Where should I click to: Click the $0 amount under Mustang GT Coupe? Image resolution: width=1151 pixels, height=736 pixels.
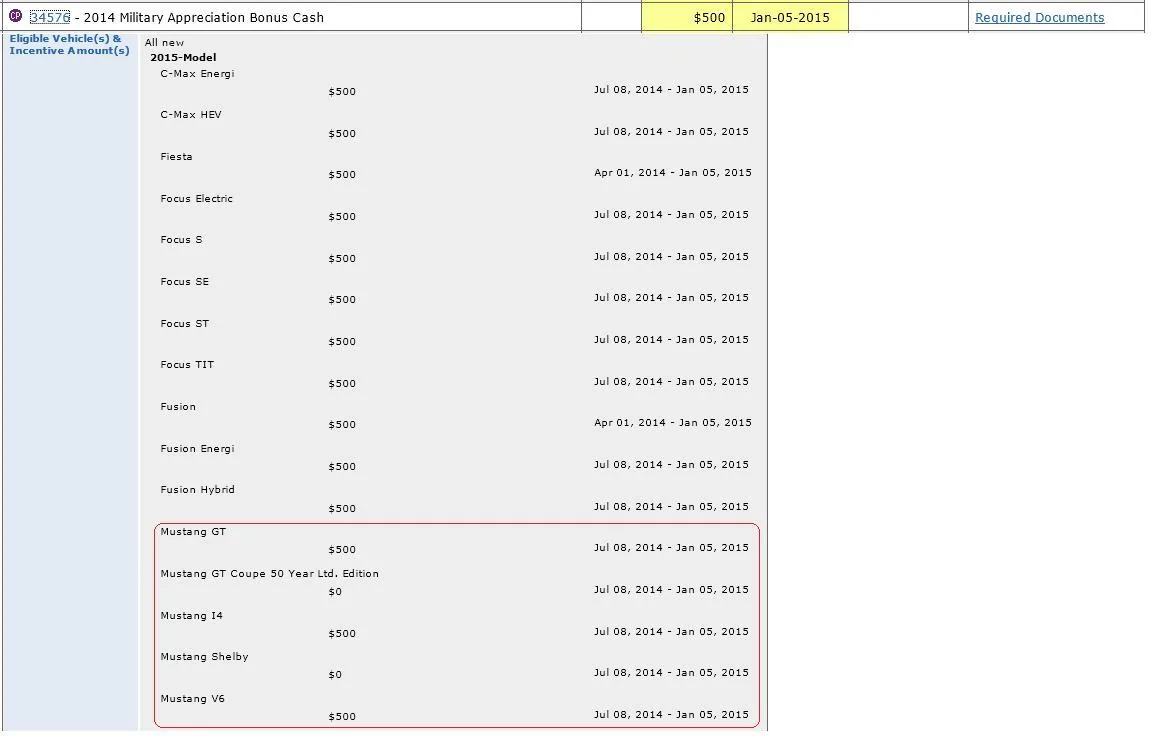point(336,592)
